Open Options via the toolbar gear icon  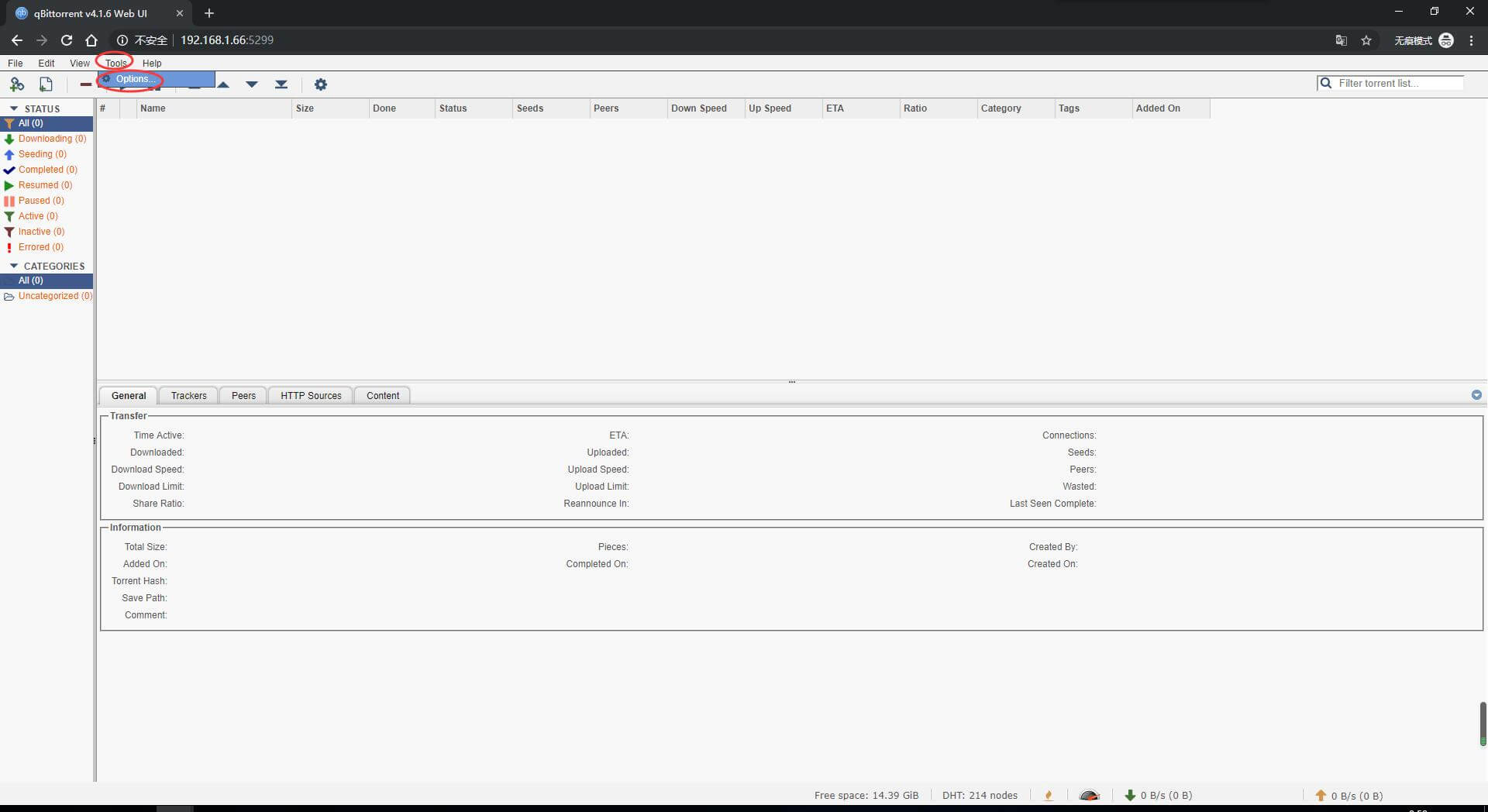point(320,84)
